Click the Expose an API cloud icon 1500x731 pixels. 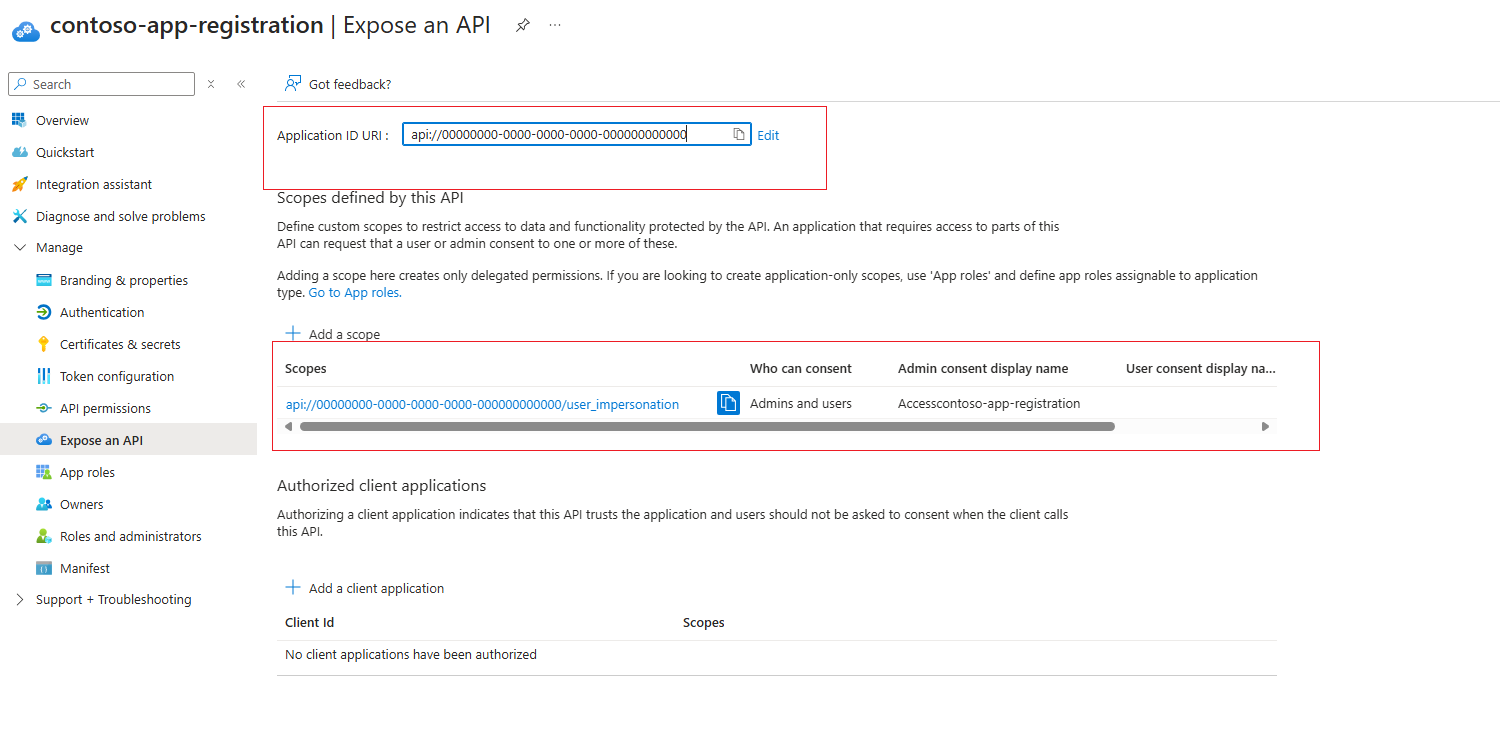click(43, 440)
